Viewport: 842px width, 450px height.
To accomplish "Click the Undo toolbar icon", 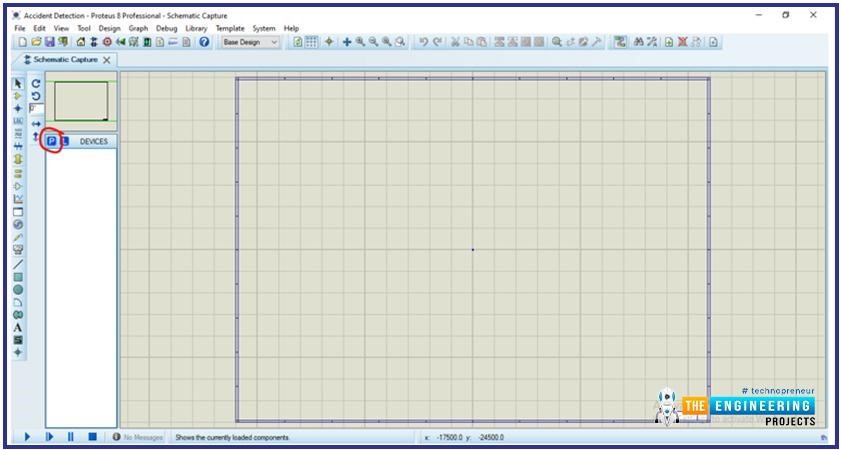I will [x=424, y=42].
